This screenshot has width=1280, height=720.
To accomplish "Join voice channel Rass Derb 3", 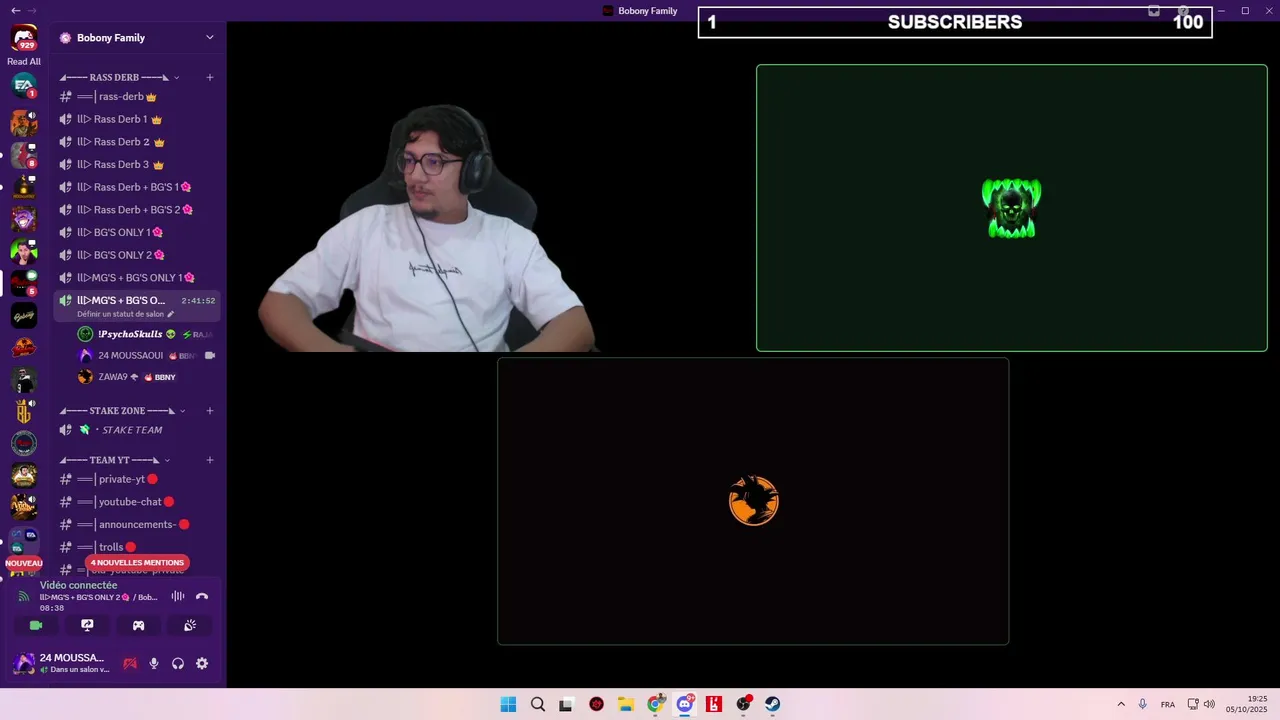I will (138, 164).
